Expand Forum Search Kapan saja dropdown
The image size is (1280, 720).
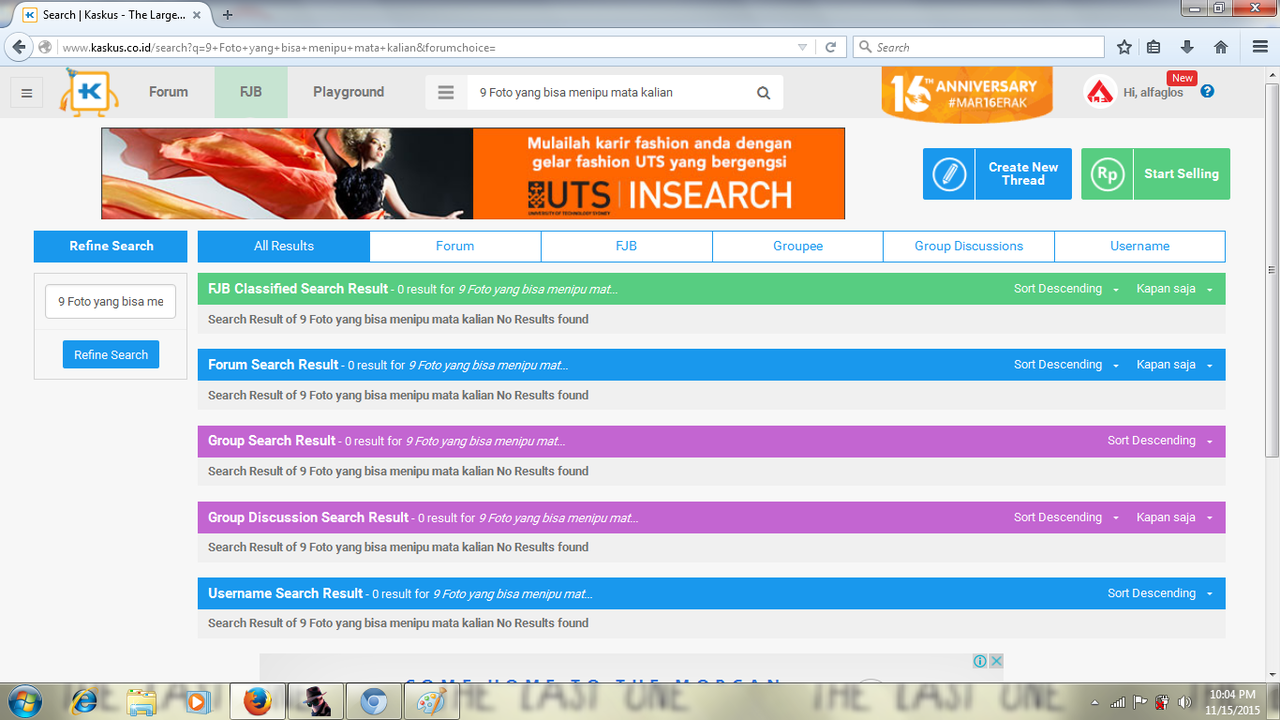click(1175, 365)
